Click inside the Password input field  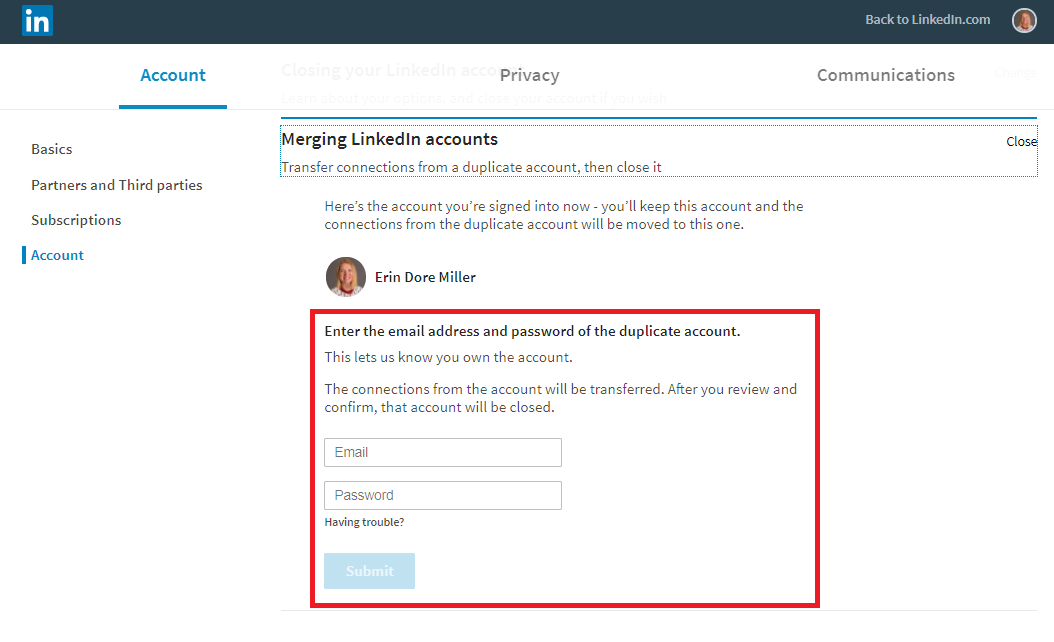[x=442, y=495]
